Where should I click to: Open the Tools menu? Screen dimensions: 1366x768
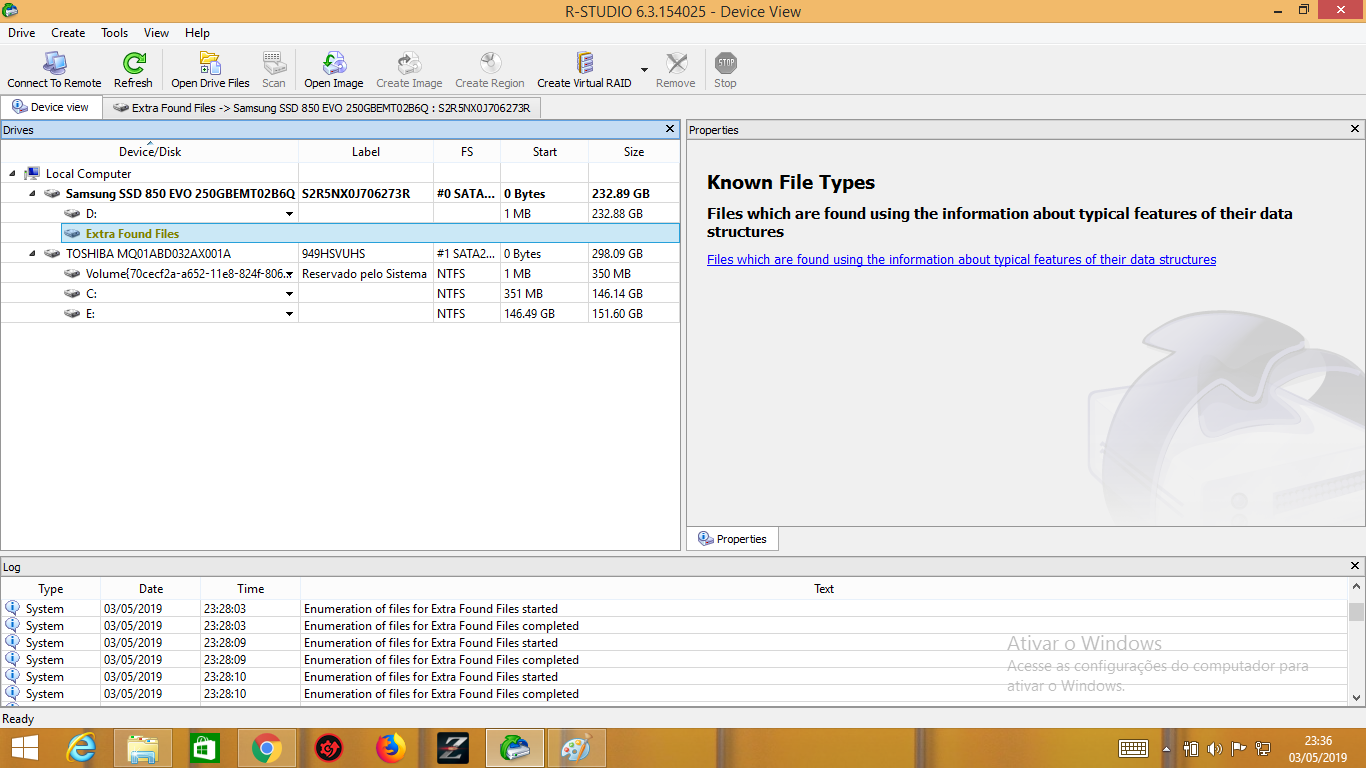point(115,33)
